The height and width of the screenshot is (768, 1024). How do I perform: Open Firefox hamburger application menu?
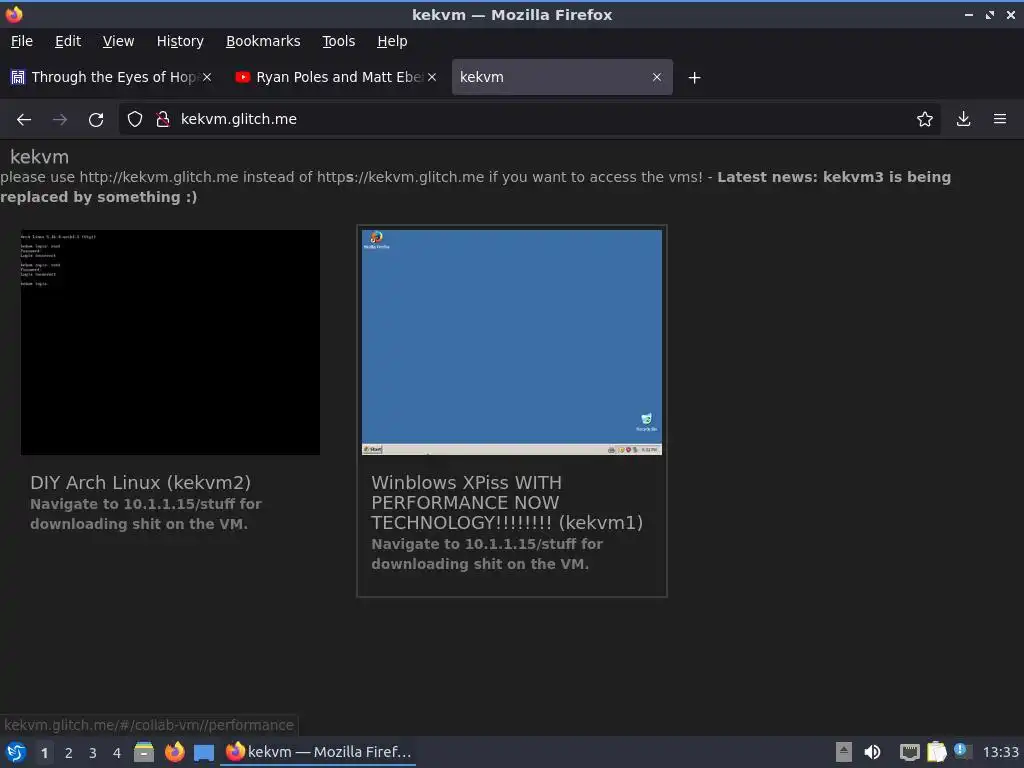[1000, 119]
